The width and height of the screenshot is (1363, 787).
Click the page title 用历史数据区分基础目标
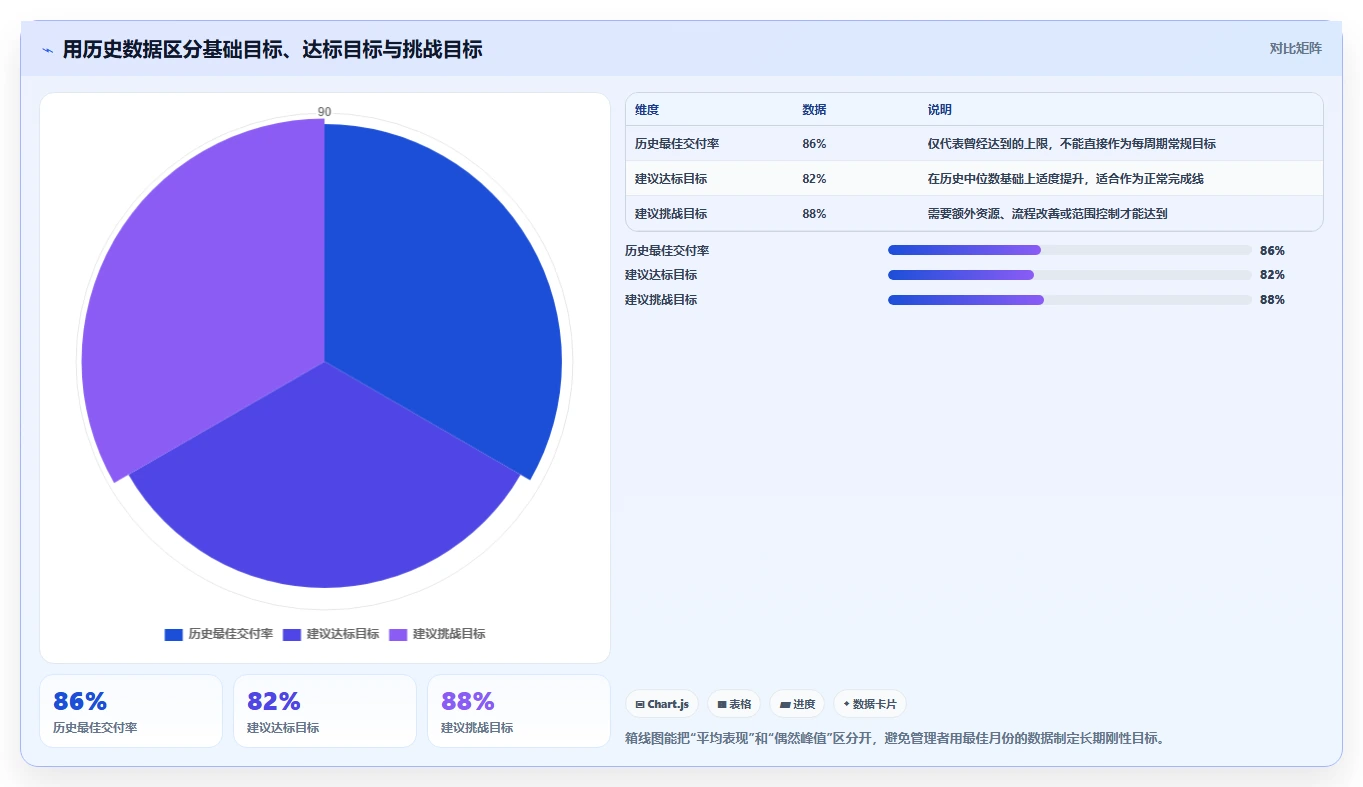[272, 49]
